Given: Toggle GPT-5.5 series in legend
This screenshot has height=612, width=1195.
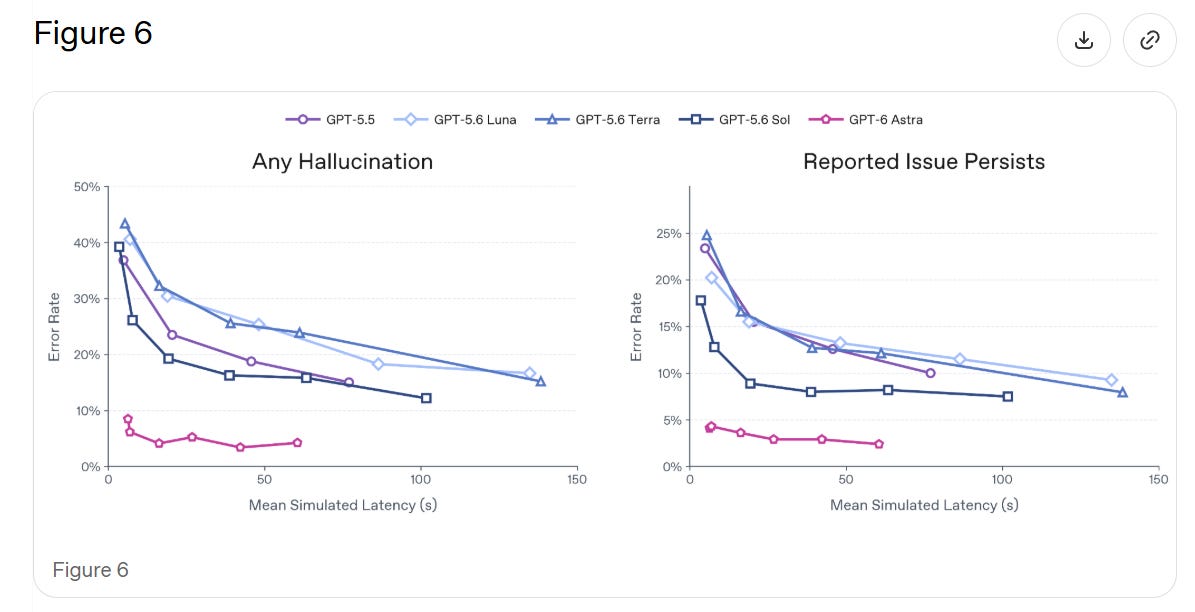Looking at the screenshot, I should pos(331,120).
